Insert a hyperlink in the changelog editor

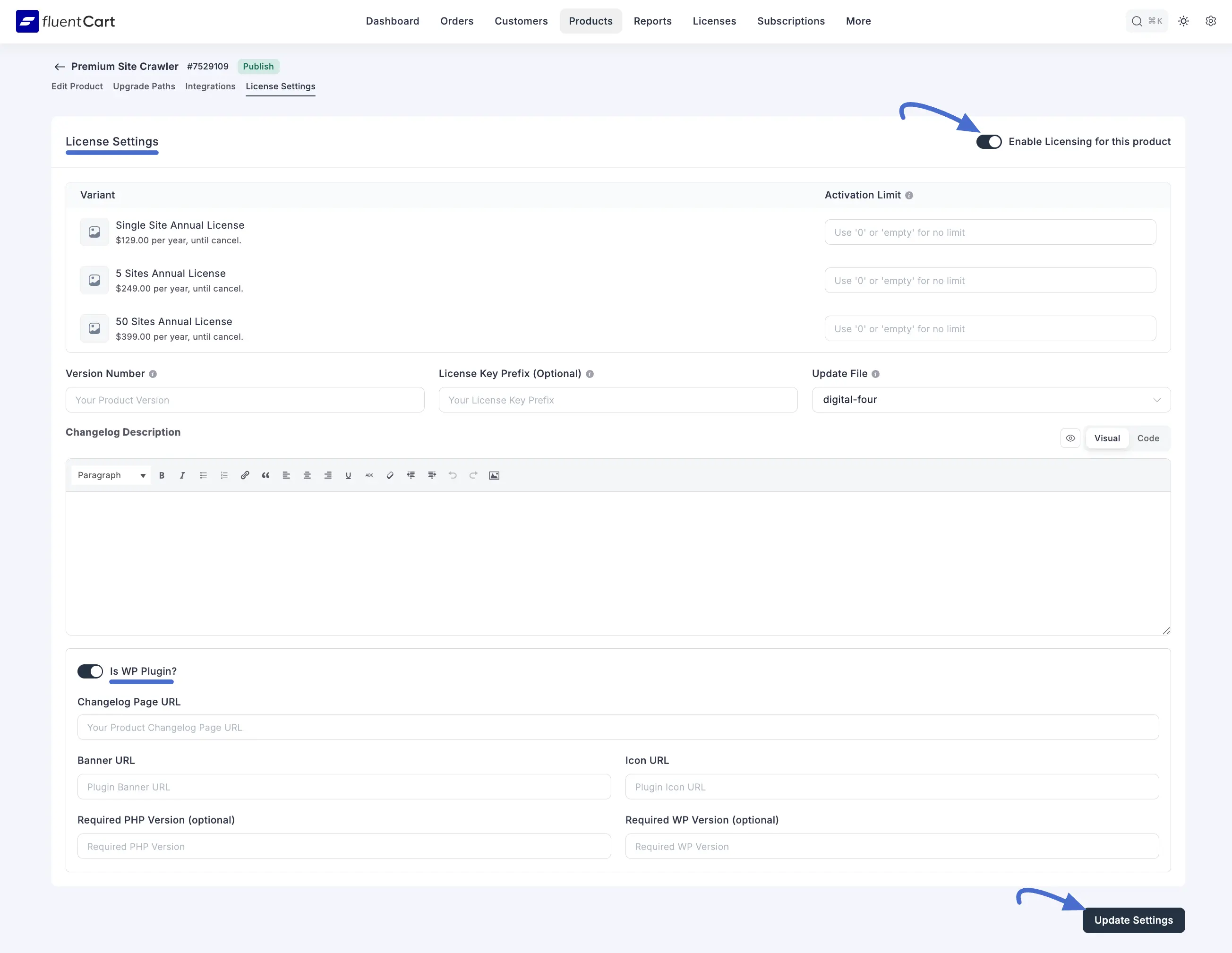pos(245,475)
